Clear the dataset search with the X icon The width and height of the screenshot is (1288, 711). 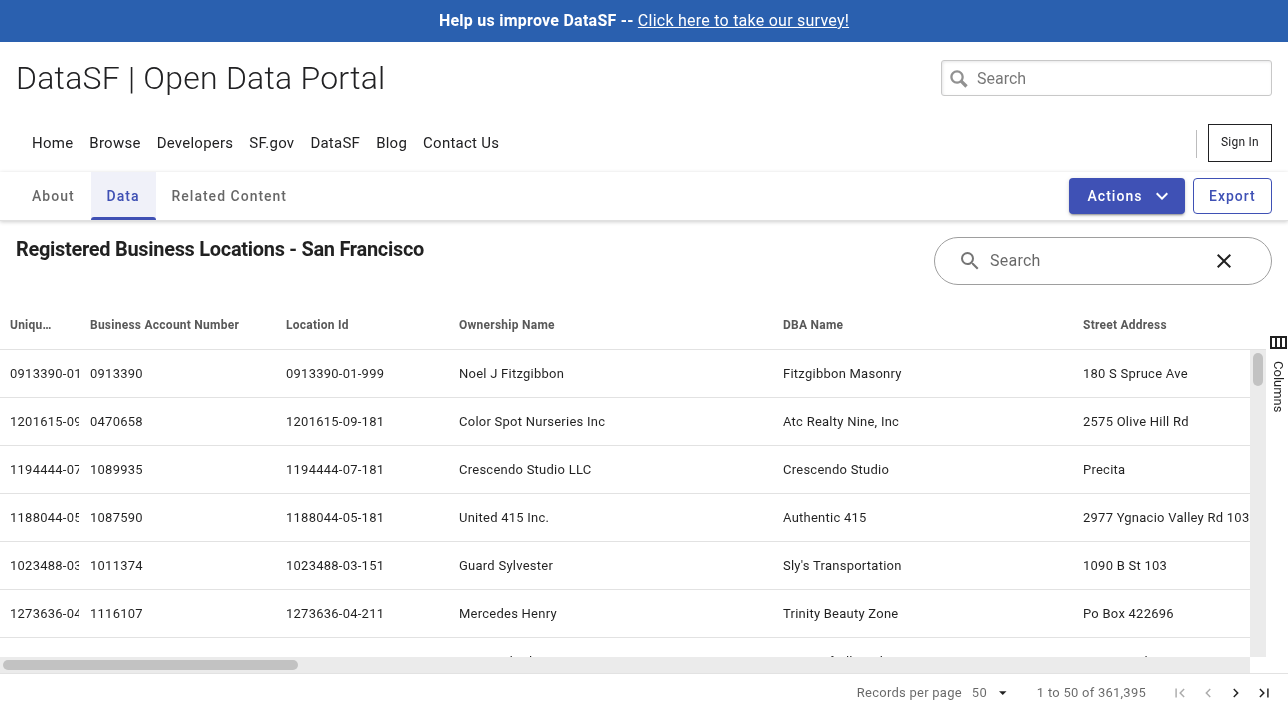(x=1224, y=261)
